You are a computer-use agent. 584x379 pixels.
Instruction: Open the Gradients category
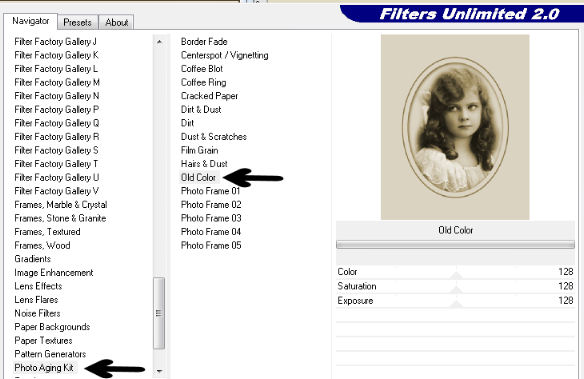pos(32,259)
